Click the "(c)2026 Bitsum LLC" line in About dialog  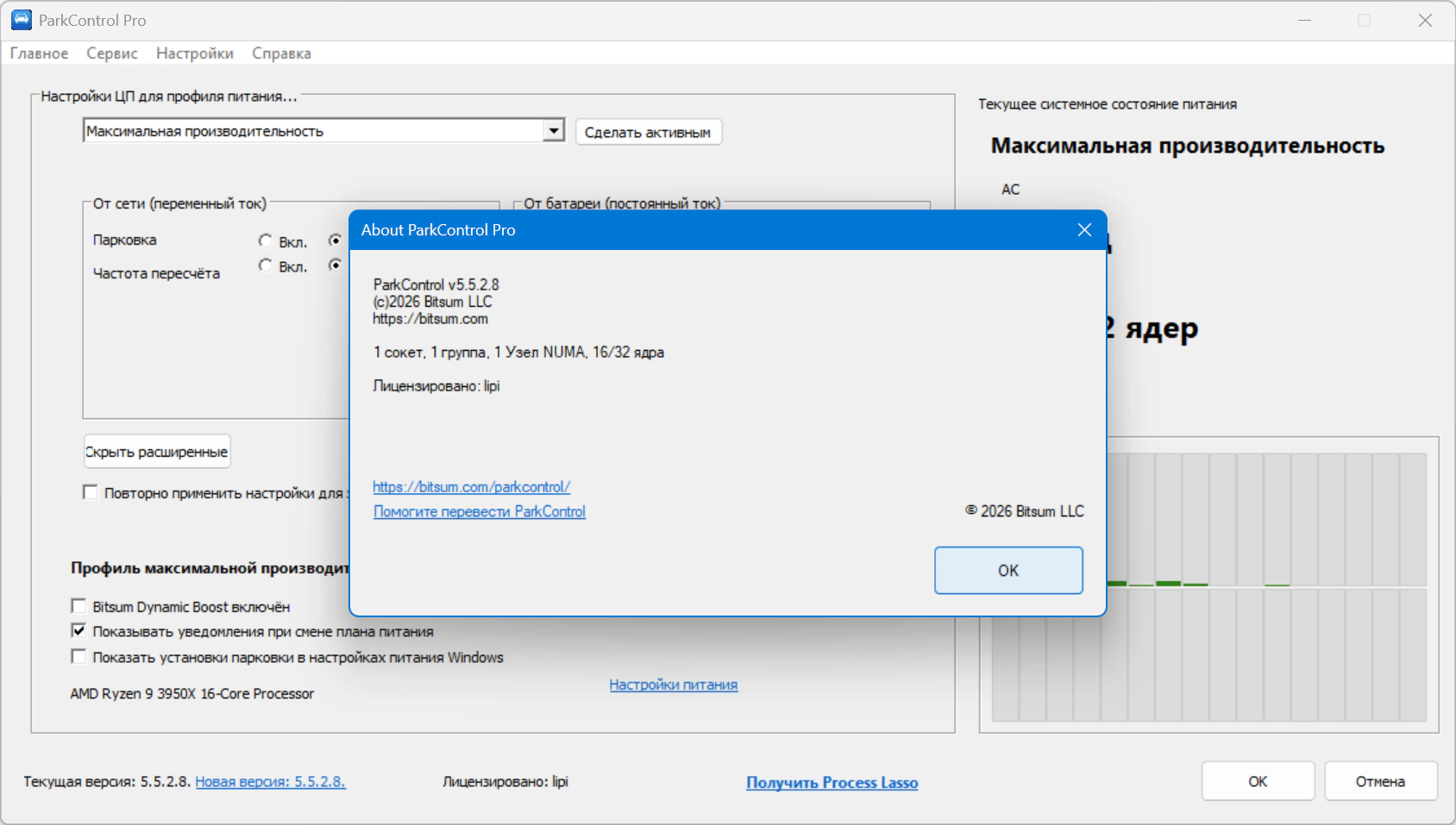(433, 302)
